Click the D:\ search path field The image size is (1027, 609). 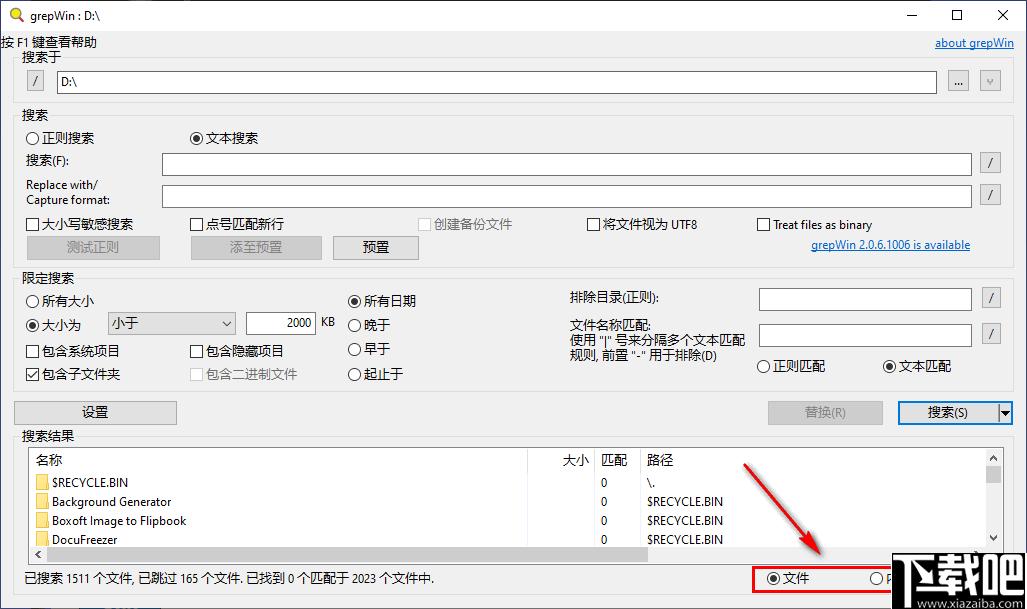(497, 82)
